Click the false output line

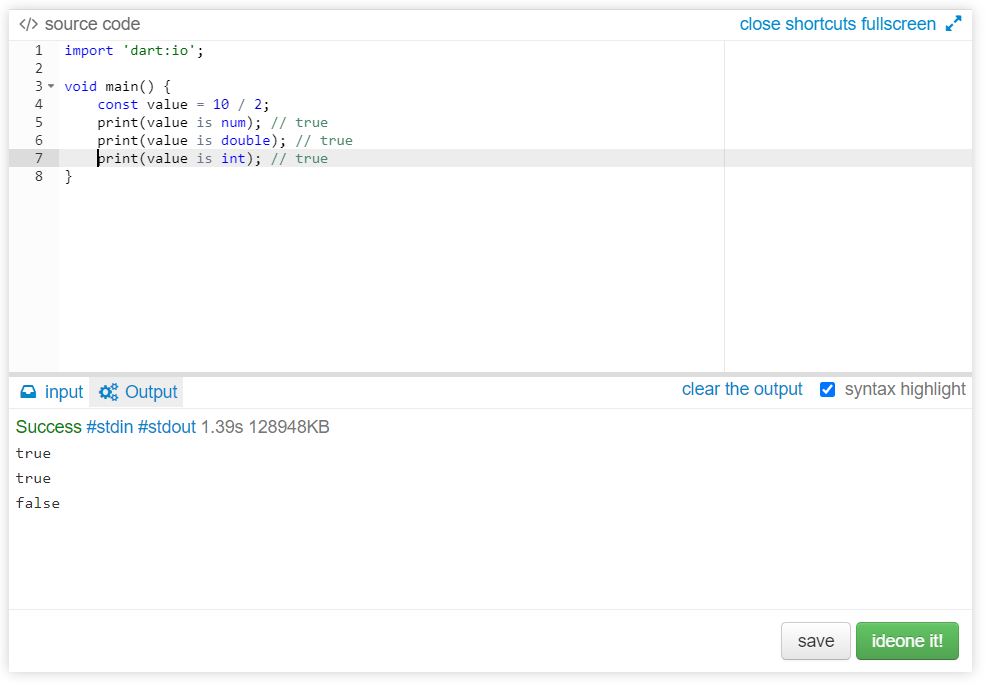click(38, 503)
